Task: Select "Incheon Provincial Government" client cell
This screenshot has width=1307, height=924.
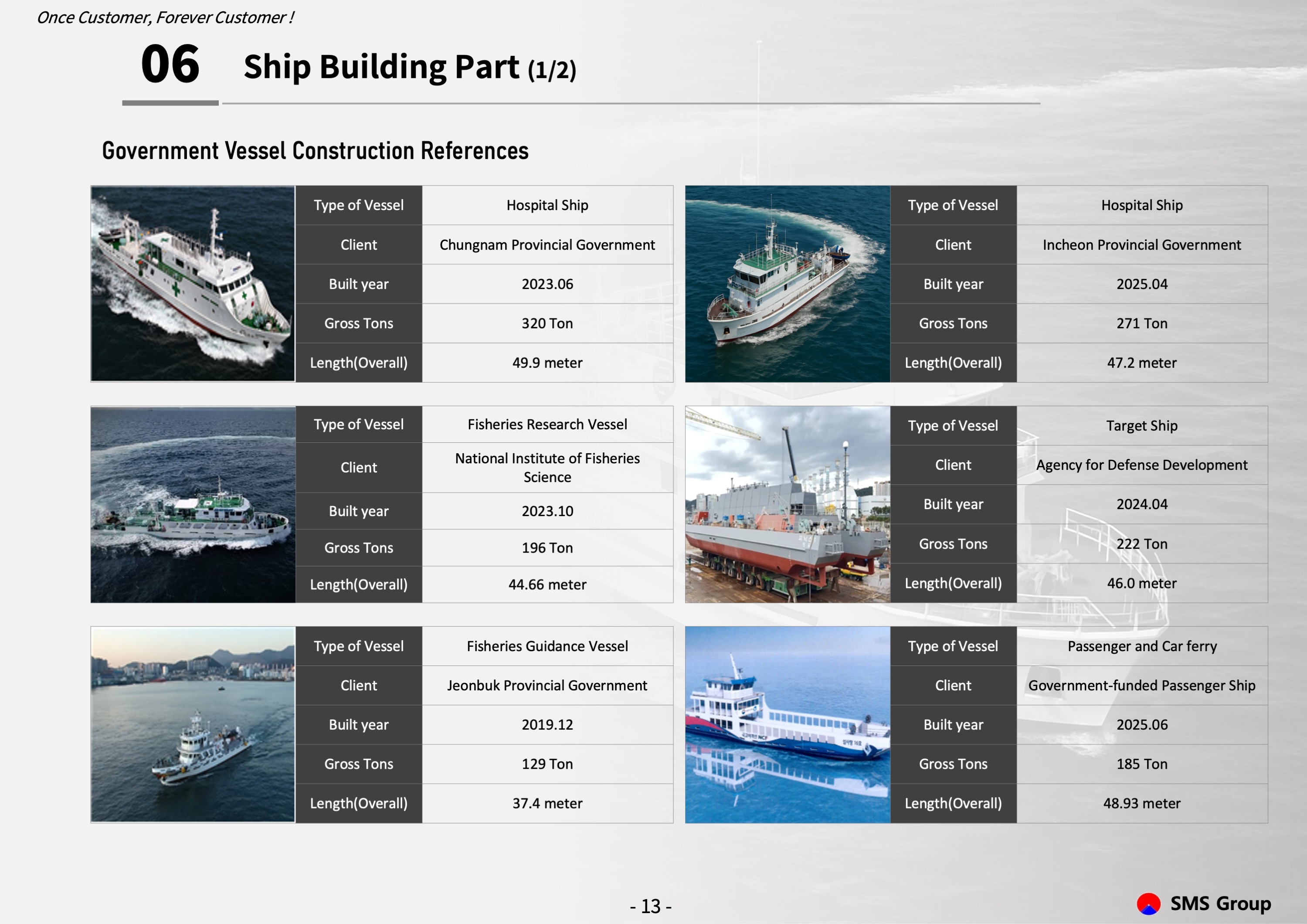Action: [1142, 245]
